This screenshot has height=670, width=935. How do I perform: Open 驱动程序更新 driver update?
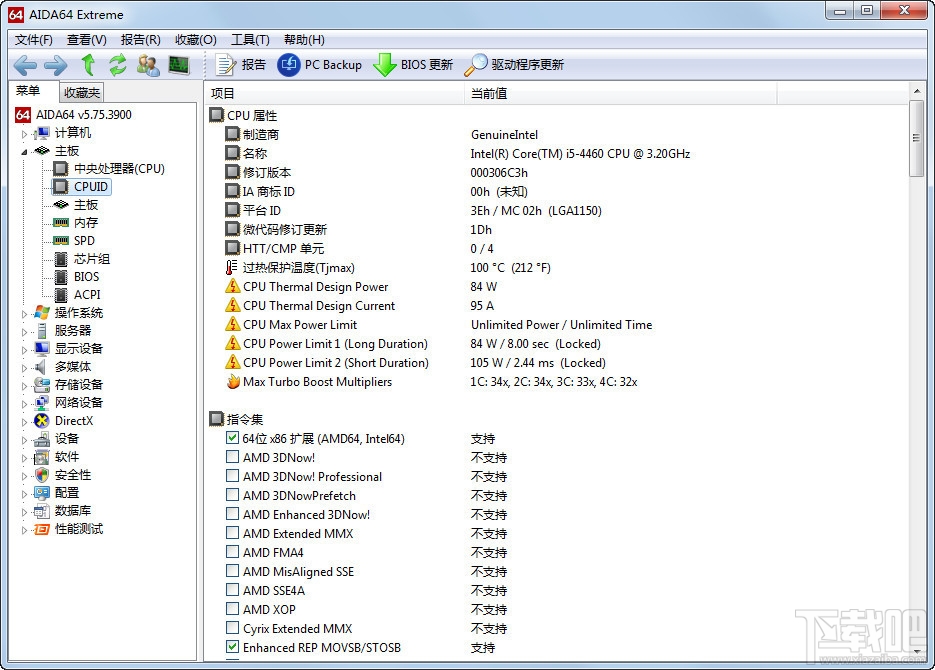pos(514,64)
